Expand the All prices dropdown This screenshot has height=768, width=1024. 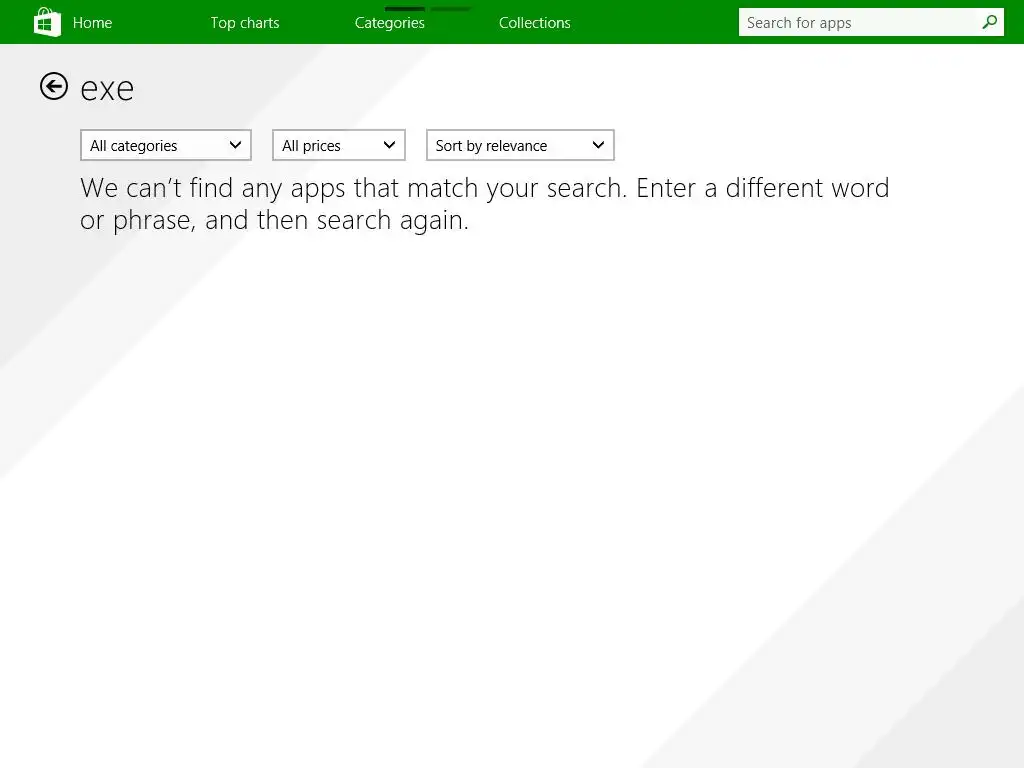coord(339,145)
